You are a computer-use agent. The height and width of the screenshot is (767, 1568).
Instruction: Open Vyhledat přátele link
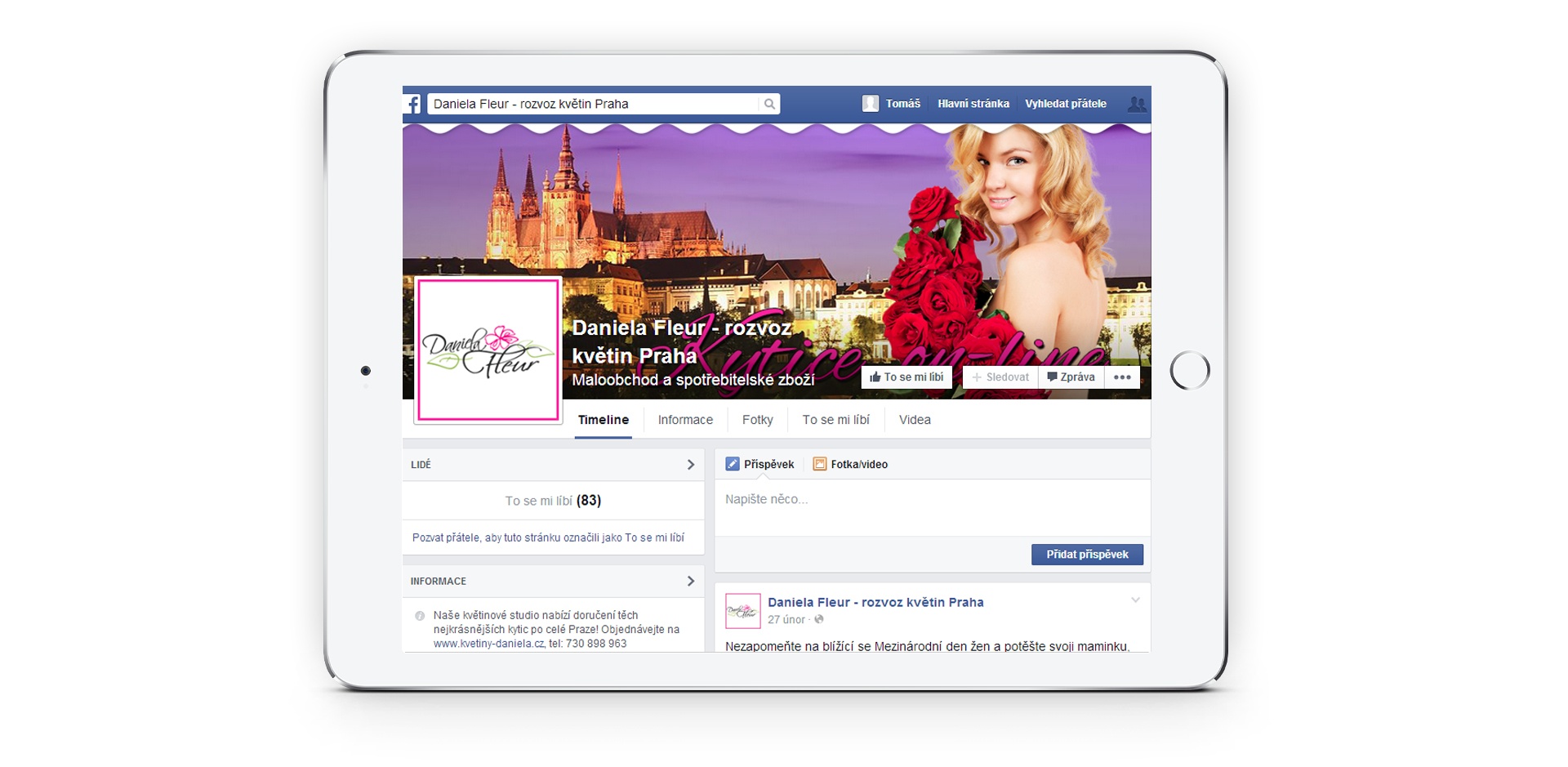(x=1066, y=104)
